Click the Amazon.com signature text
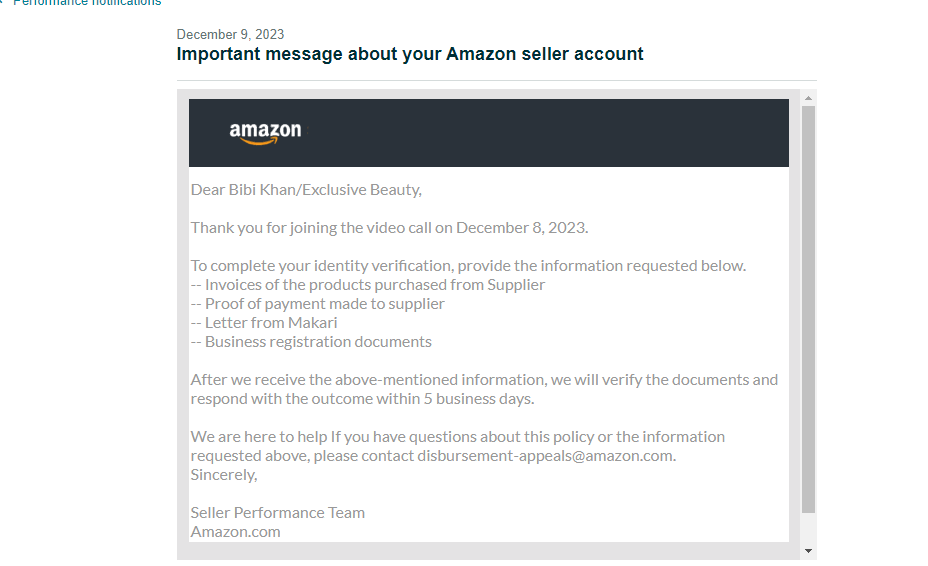Viewport: 928px width, 566px height. tap(236, 532)
